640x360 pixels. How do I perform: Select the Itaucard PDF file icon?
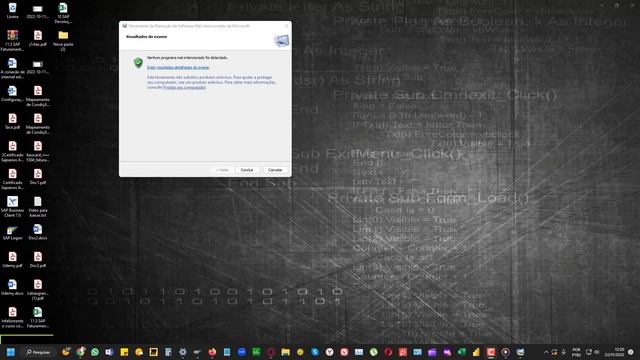tap(38, 151)
